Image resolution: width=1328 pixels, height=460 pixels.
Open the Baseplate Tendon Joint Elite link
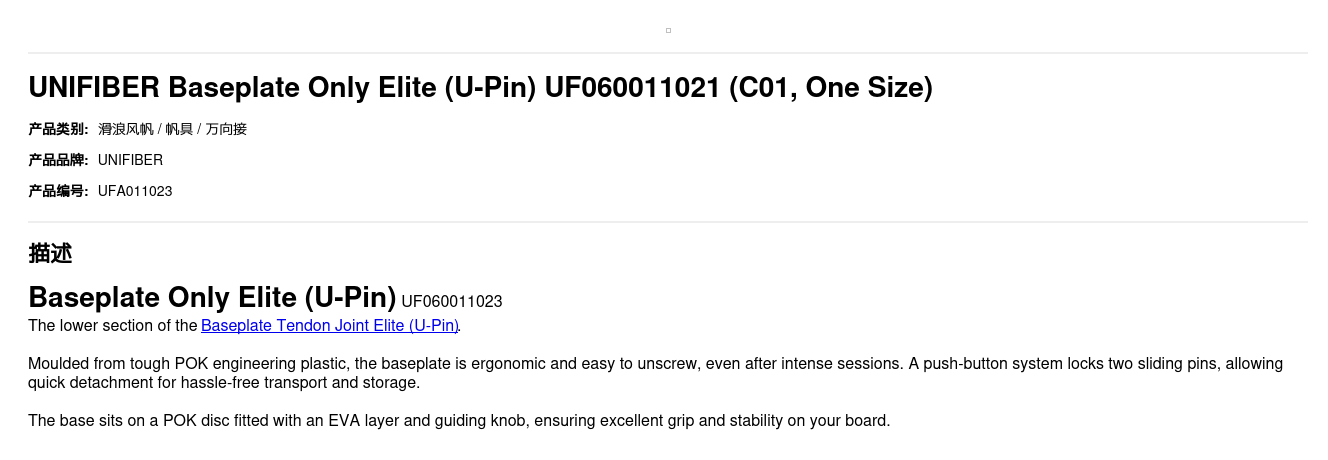pyautogui.click(x=329, y=326)
